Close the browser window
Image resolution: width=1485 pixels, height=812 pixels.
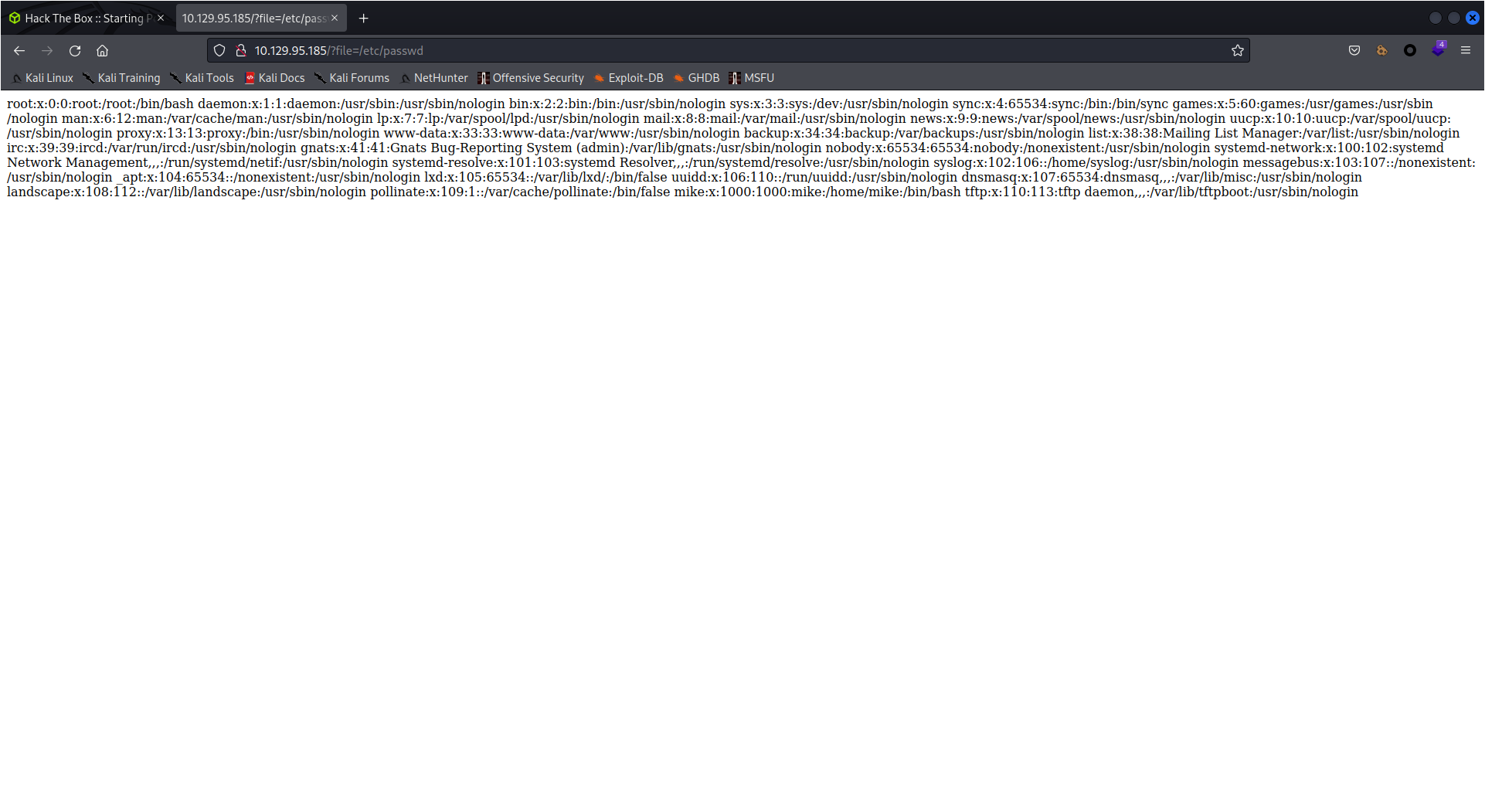(1473, 18)
